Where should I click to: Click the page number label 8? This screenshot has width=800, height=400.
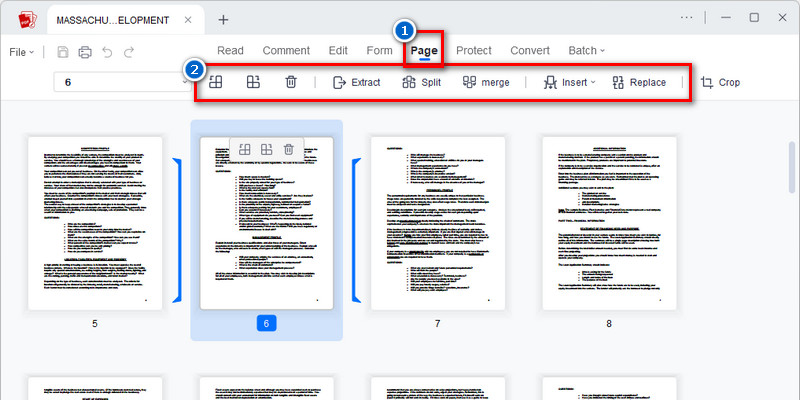coord(609,323)
